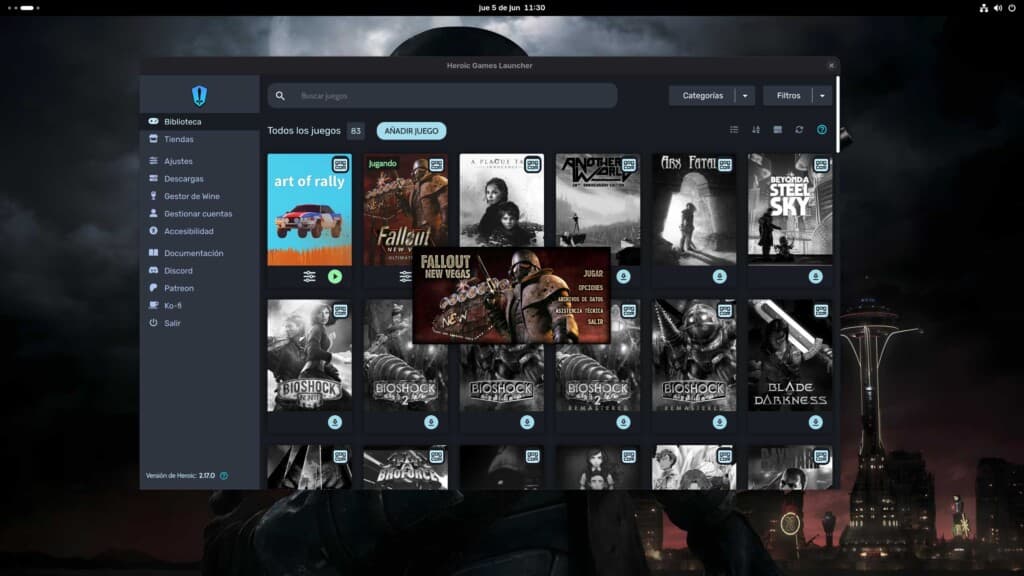Focus the Buscar juegos search field
1024x576 pixels.
[x=442, y=96]
